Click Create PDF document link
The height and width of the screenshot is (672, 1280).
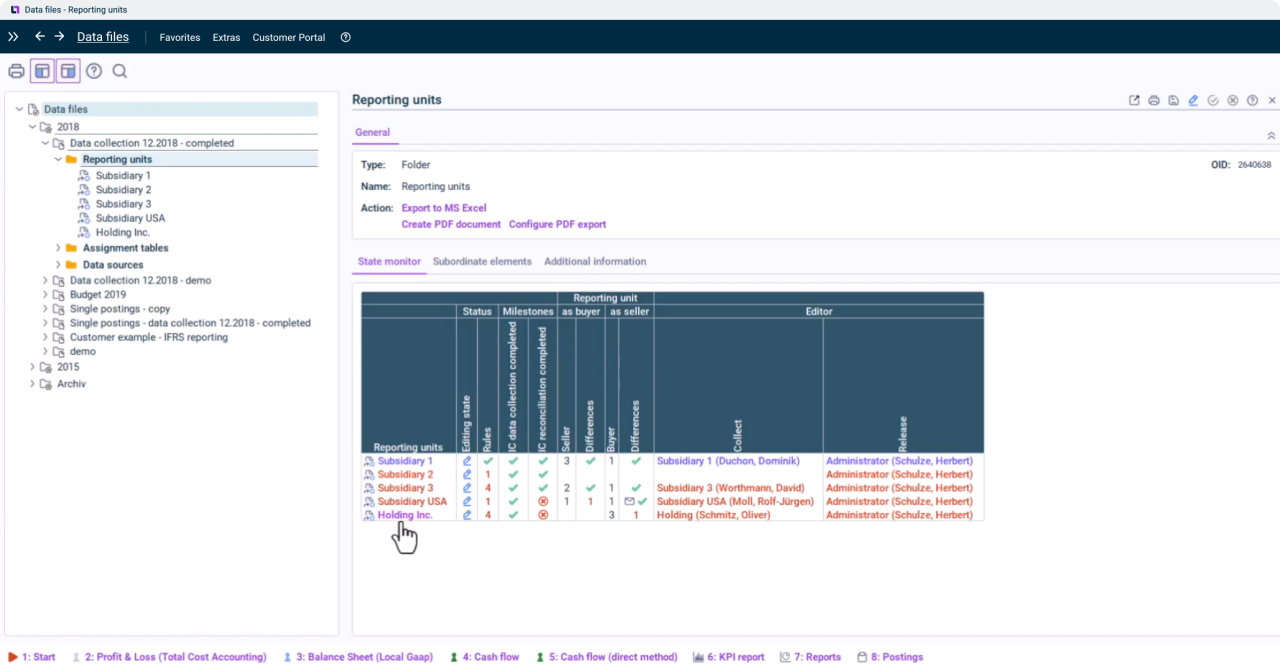click(x=451, y=224)
